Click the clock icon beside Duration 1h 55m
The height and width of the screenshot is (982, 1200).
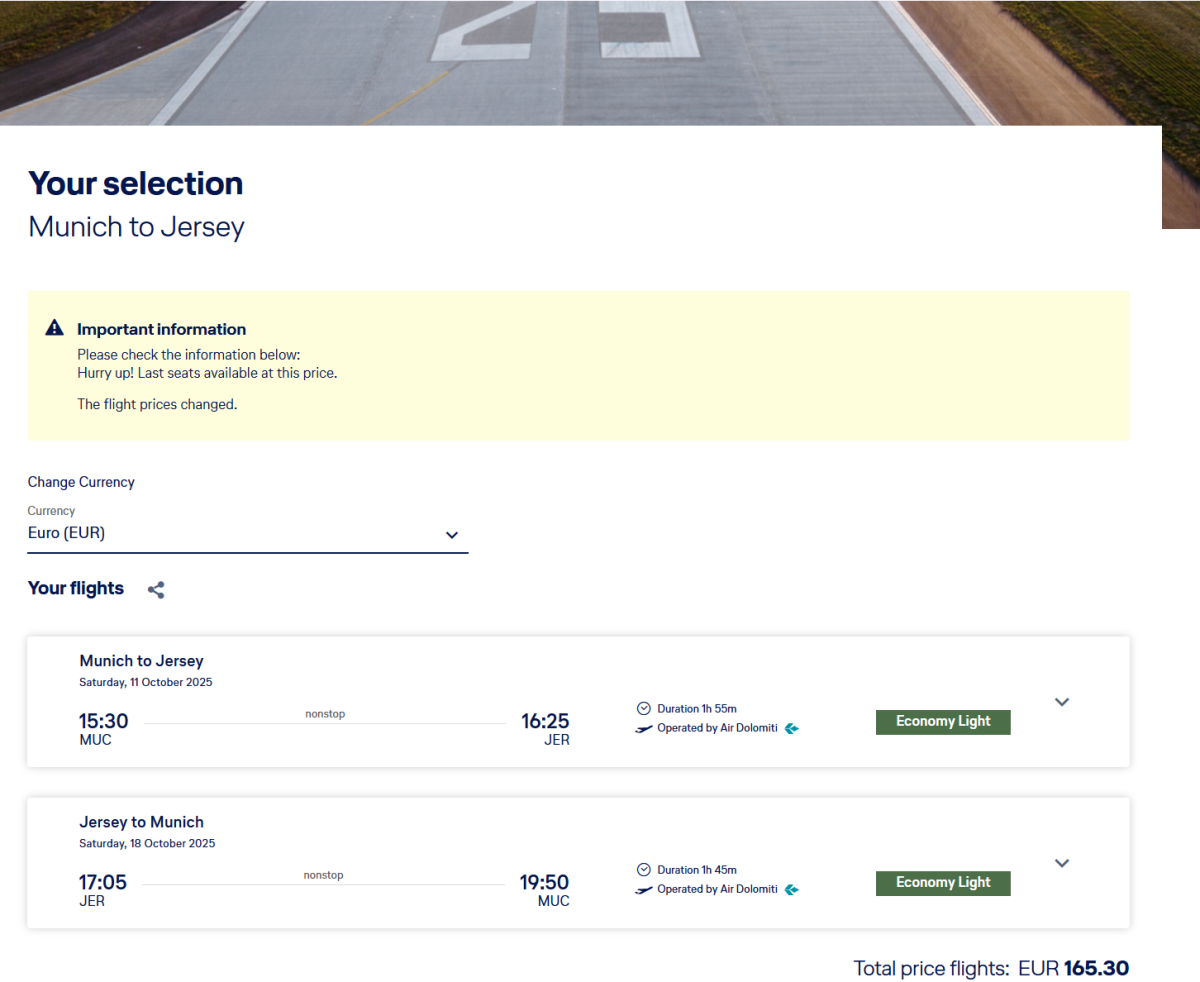click(644, 708)
